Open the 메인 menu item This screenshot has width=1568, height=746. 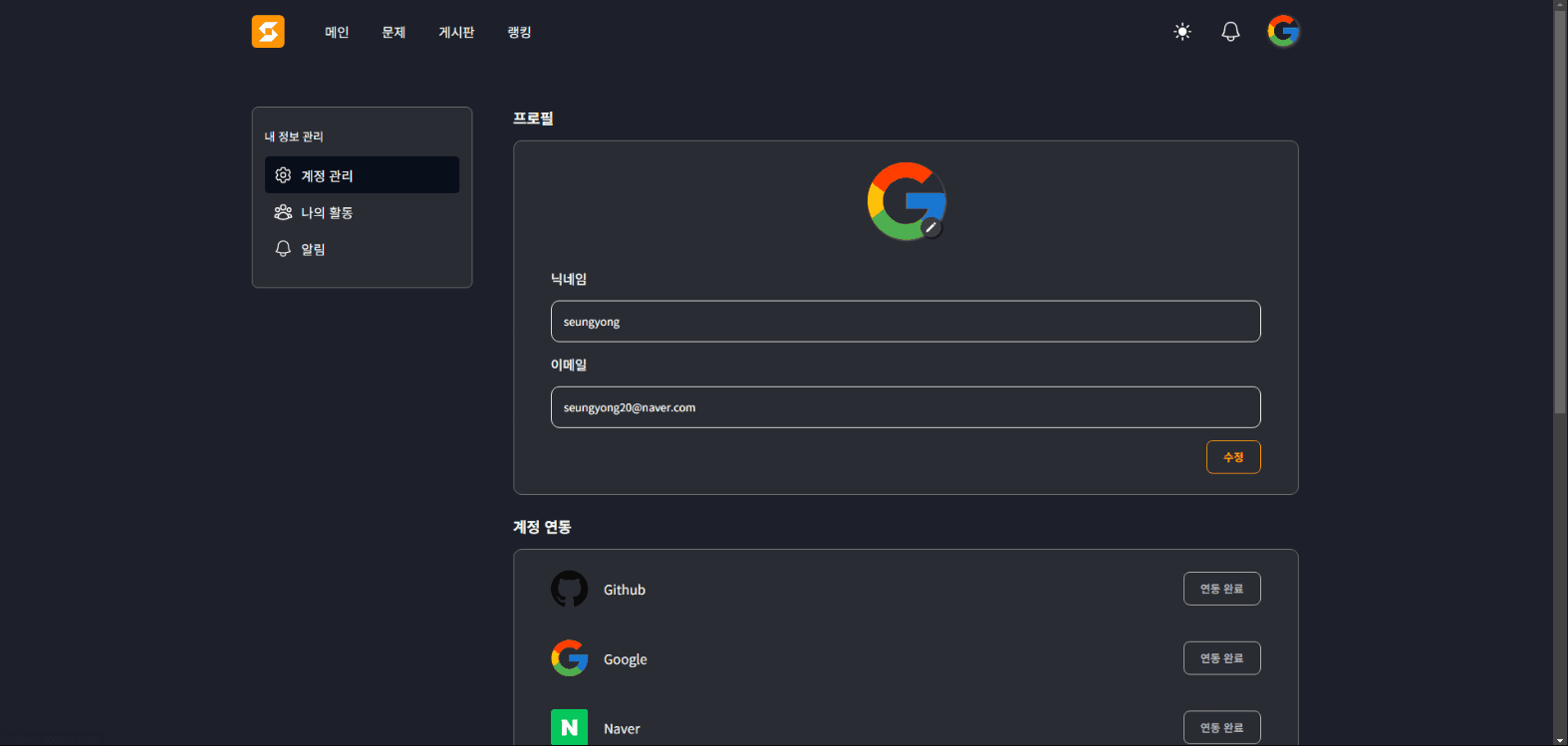[x=337, y=33]
